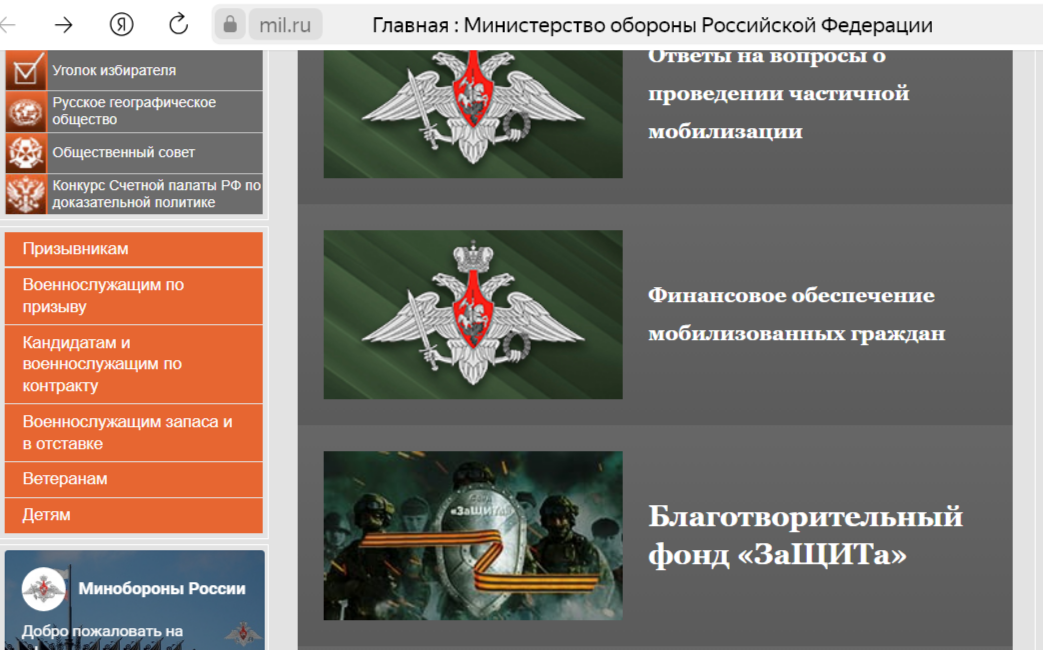The height and width of the screenshot is (650, 1043).
Task: Select Кандидатам и военнослужащим по контракту
Action: 134,364
